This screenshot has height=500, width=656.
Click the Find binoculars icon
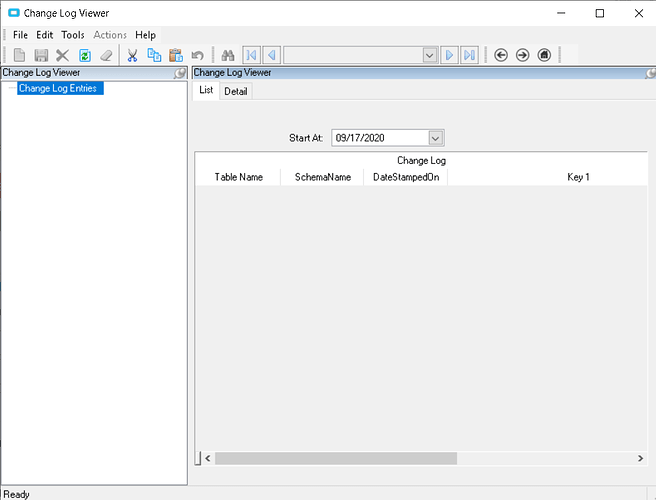pos(228,55)
